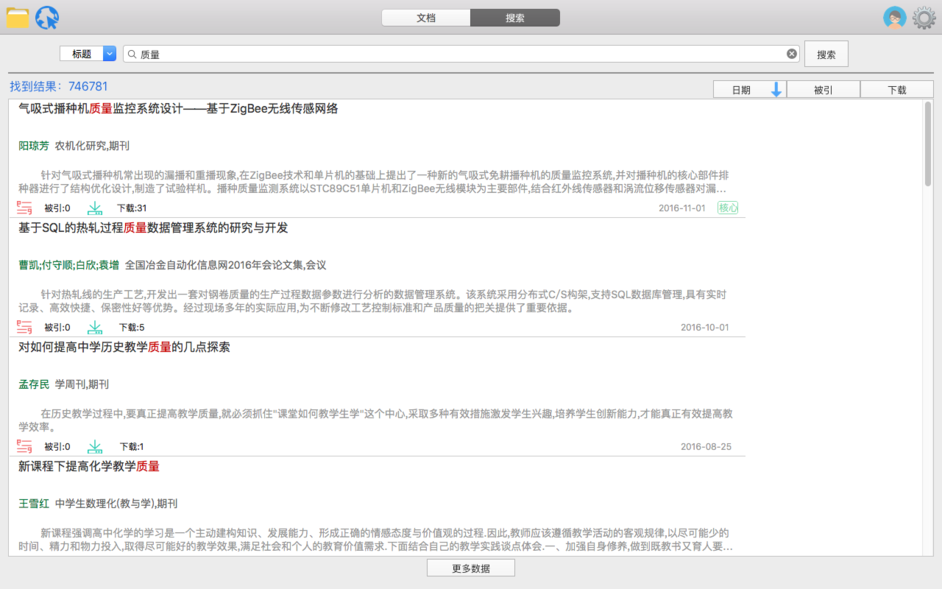The image size is (942, 589).
Task: Click the blue globe browsing icon
Action: pyautogui.click(x=47, y=16)
